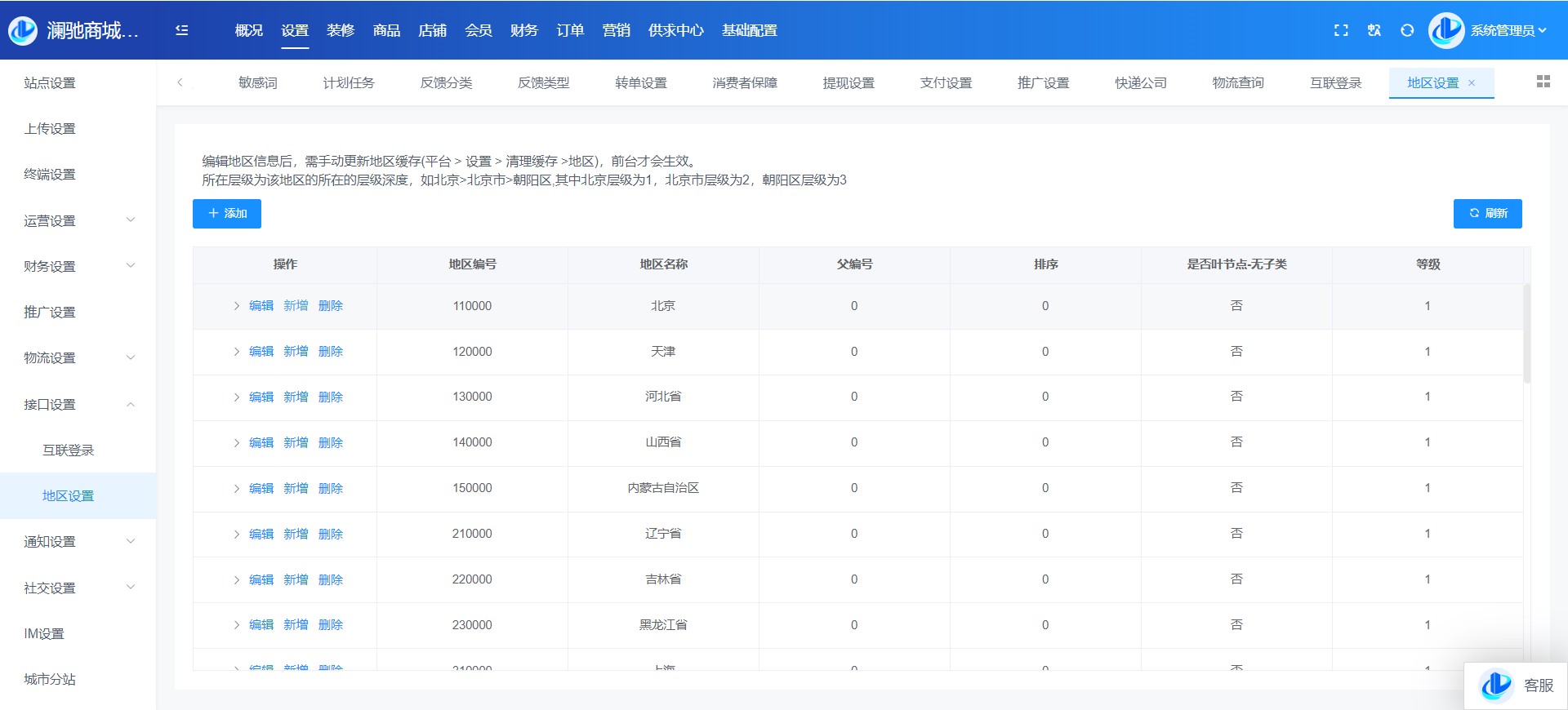Click the blue 刷新 button
Image resolution: width=1568 pixels, height=710 pixels.
coord(1487,214)
